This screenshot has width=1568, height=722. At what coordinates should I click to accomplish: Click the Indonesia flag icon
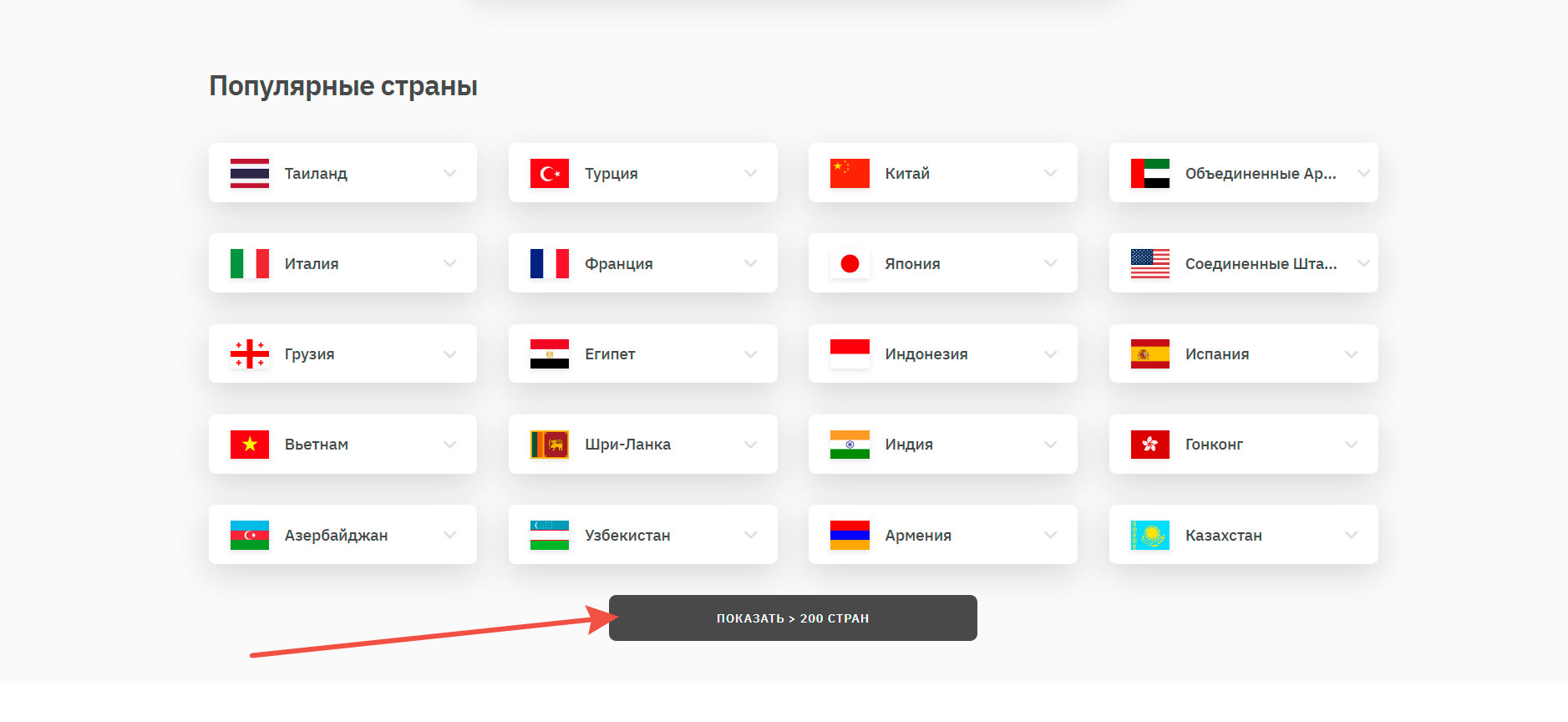(x=850, y=353)
